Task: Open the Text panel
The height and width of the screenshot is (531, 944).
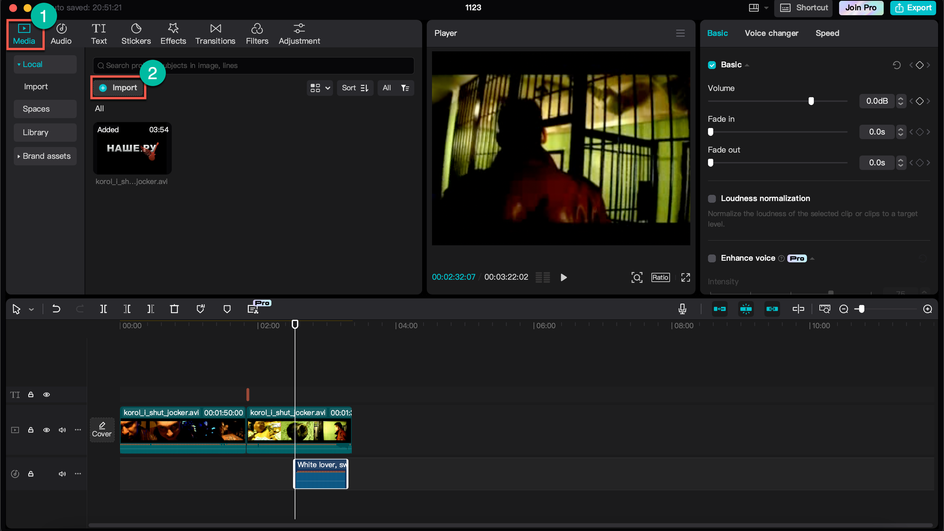Action: (99, 34)
